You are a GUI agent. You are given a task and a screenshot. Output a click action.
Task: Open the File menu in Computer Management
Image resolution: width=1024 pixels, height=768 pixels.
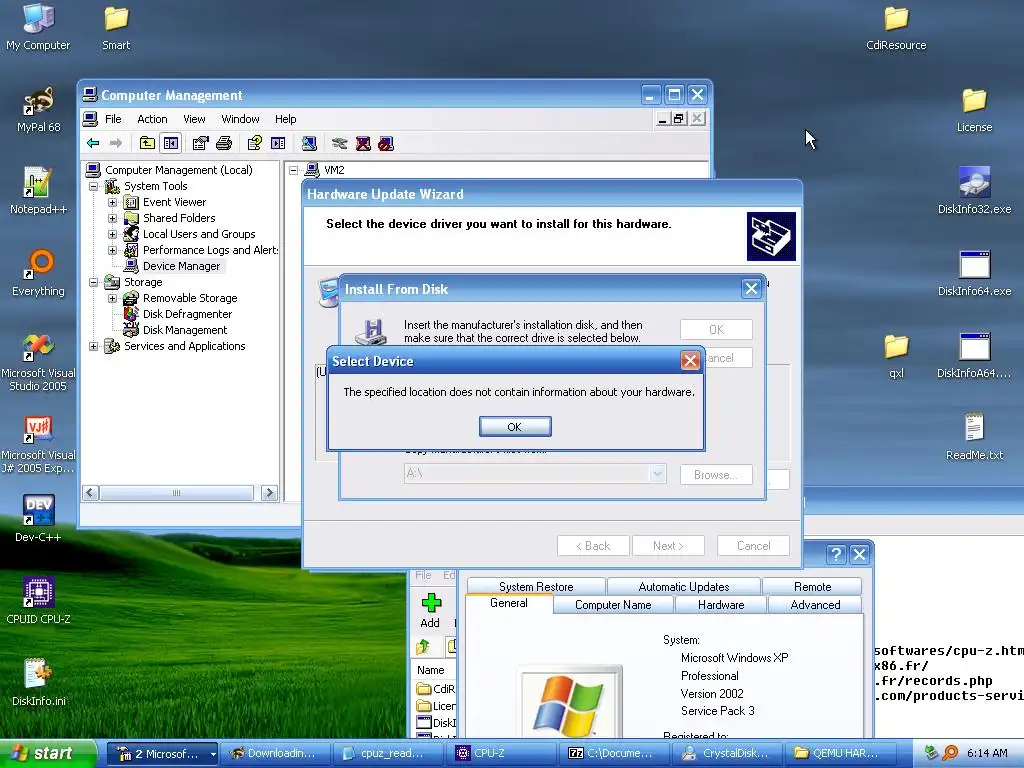[x=113, y=119]
